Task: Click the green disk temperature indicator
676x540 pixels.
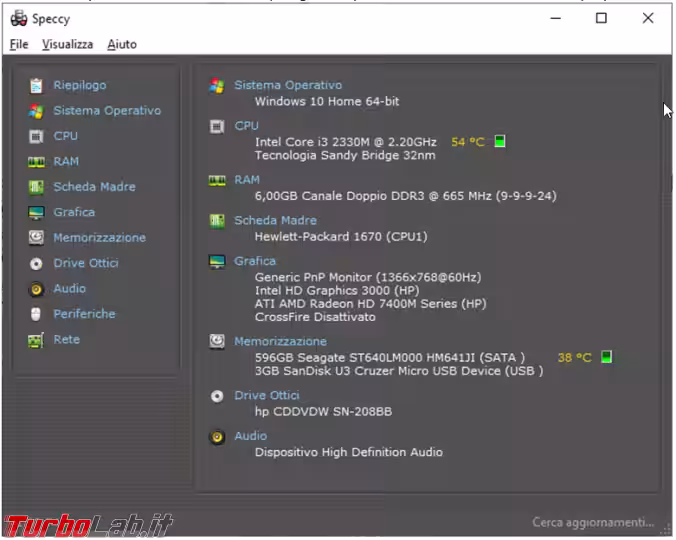Action: click(607, 357)
